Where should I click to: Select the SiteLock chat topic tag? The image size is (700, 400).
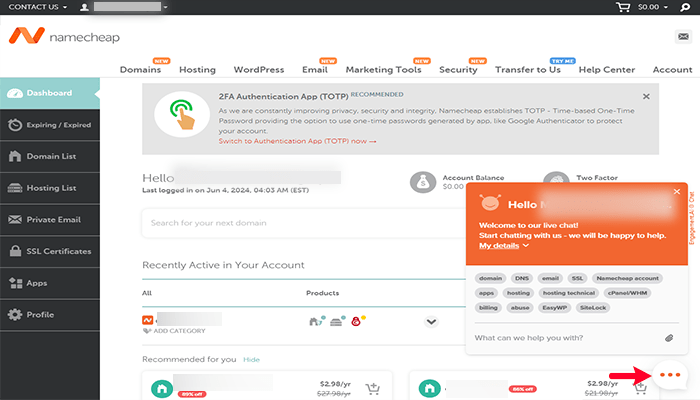click(x=593, y=308)
